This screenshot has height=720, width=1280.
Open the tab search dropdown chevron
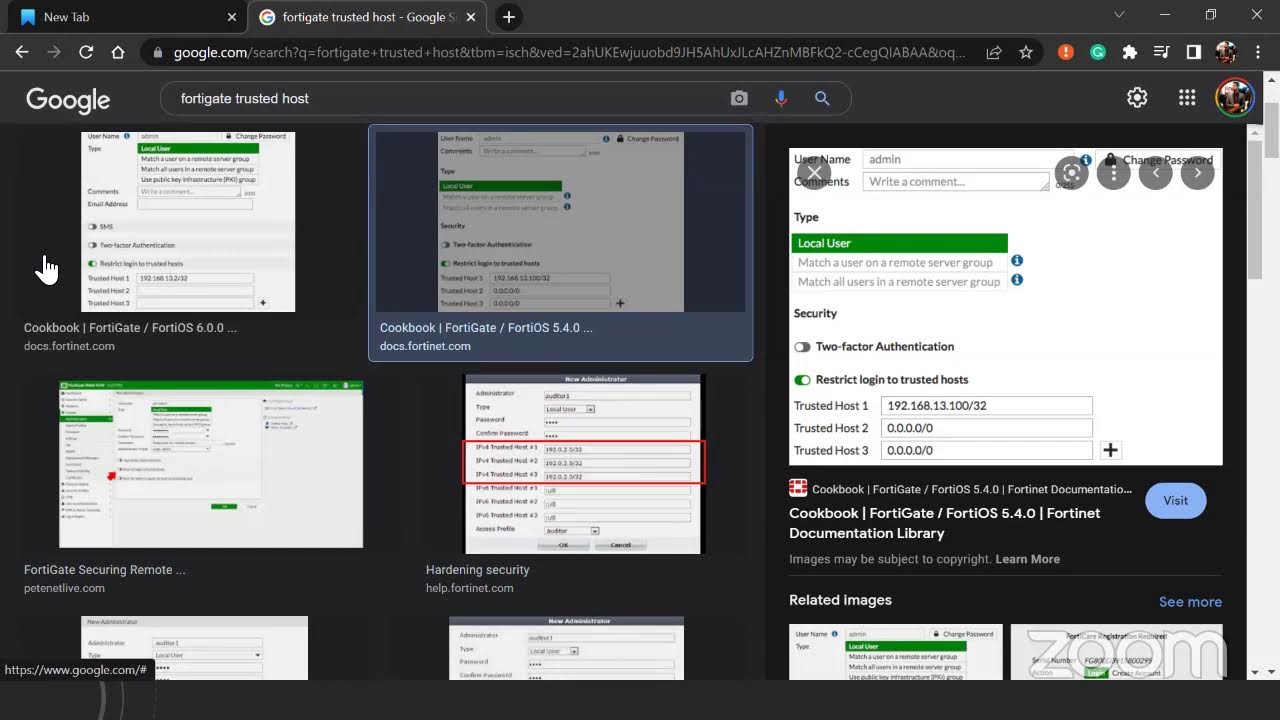pos(1120,15)
